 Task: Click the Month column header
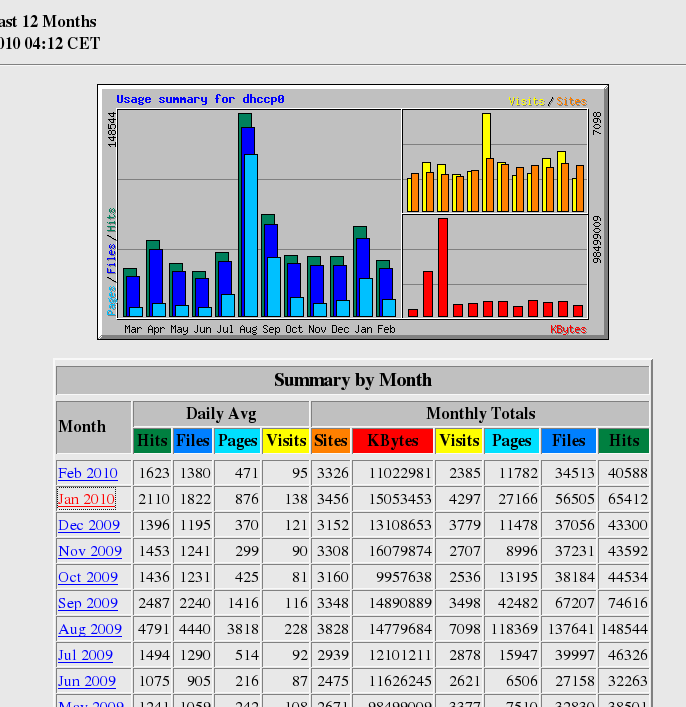[x=93, y=427]
